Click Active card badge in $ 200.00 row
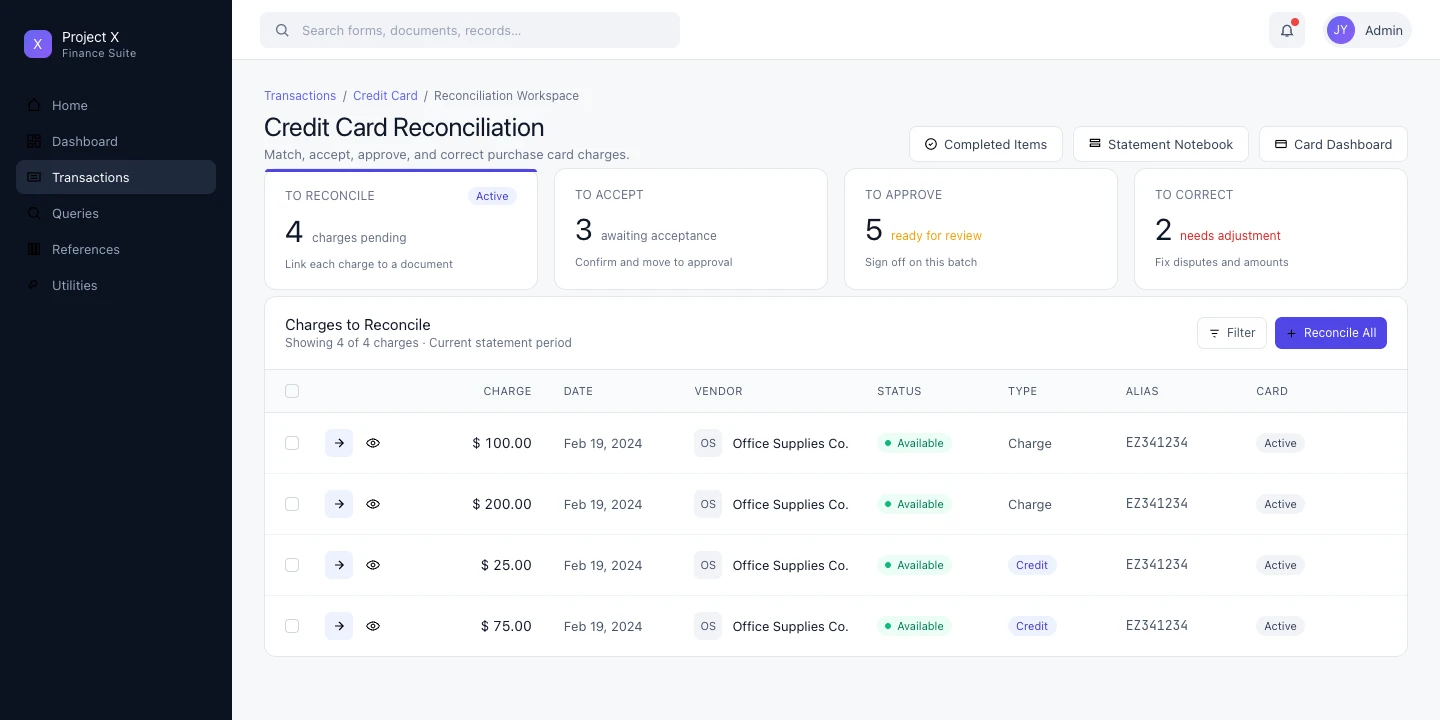This screenshot has height=720, width=1440. (x=1280, y=504)
